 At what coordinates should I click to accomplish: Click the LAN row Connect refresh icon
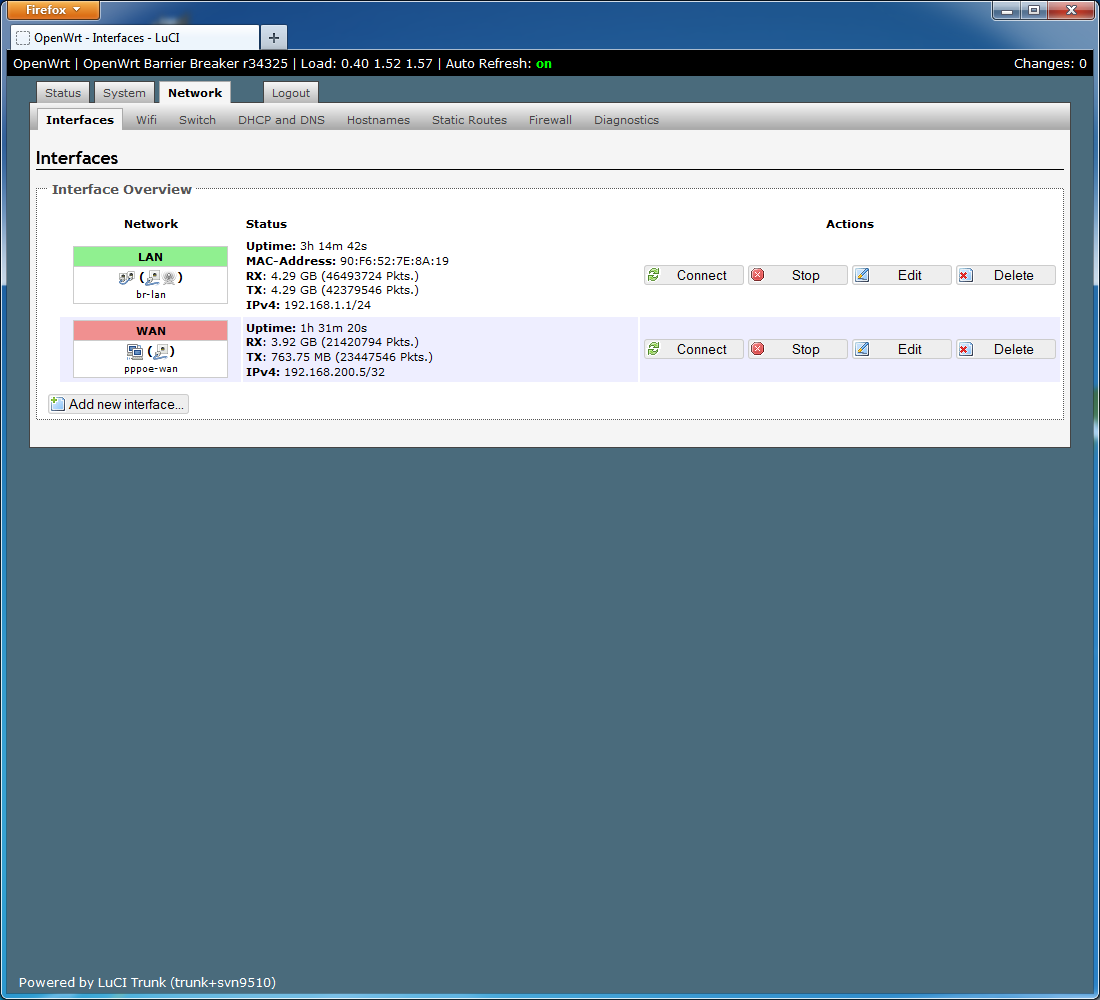[654, 275]
